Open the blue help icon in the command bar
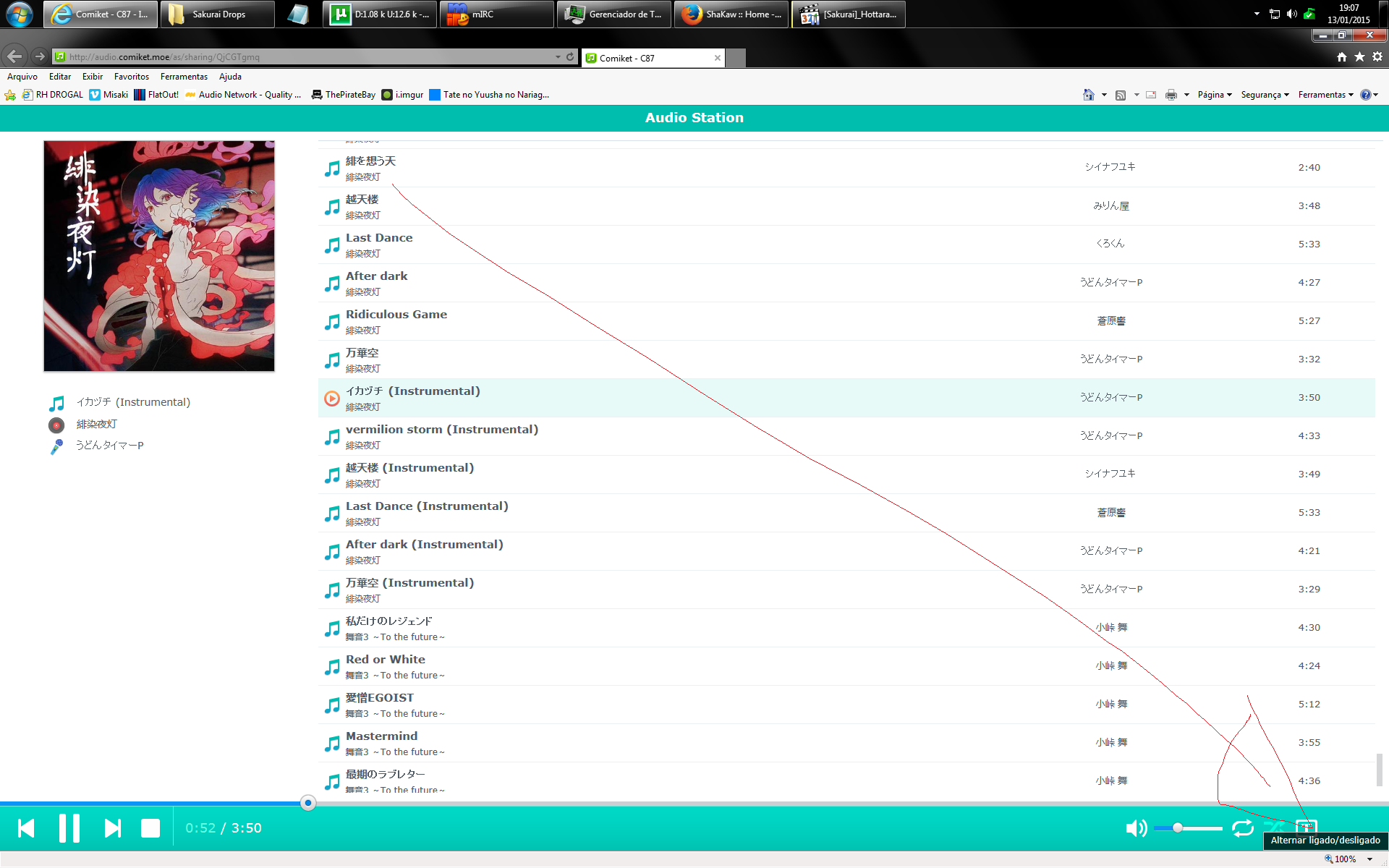The image size is (1389, 868). (1366, 95)
